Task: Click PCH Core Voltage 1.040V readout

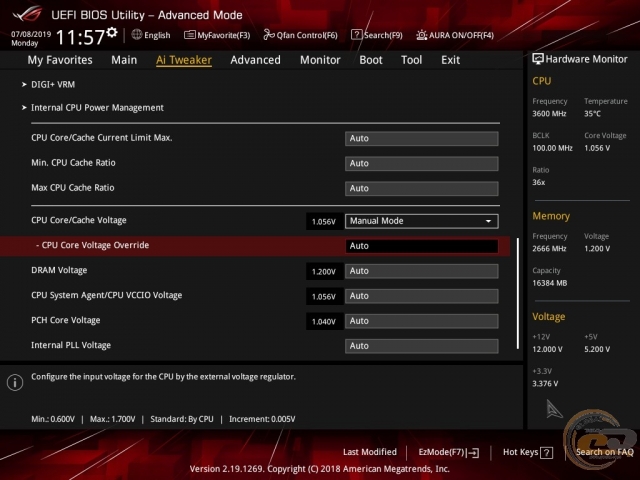Action: click(x=324, y=322)
